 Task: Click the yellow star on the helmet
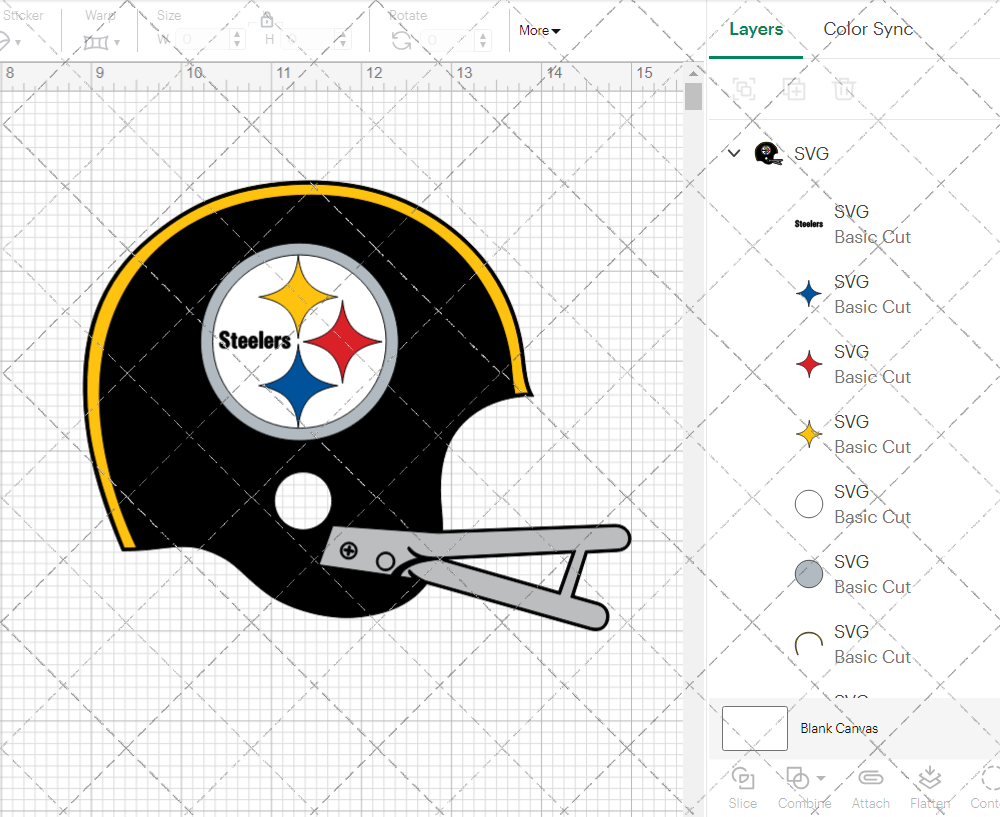pos(298,295)
